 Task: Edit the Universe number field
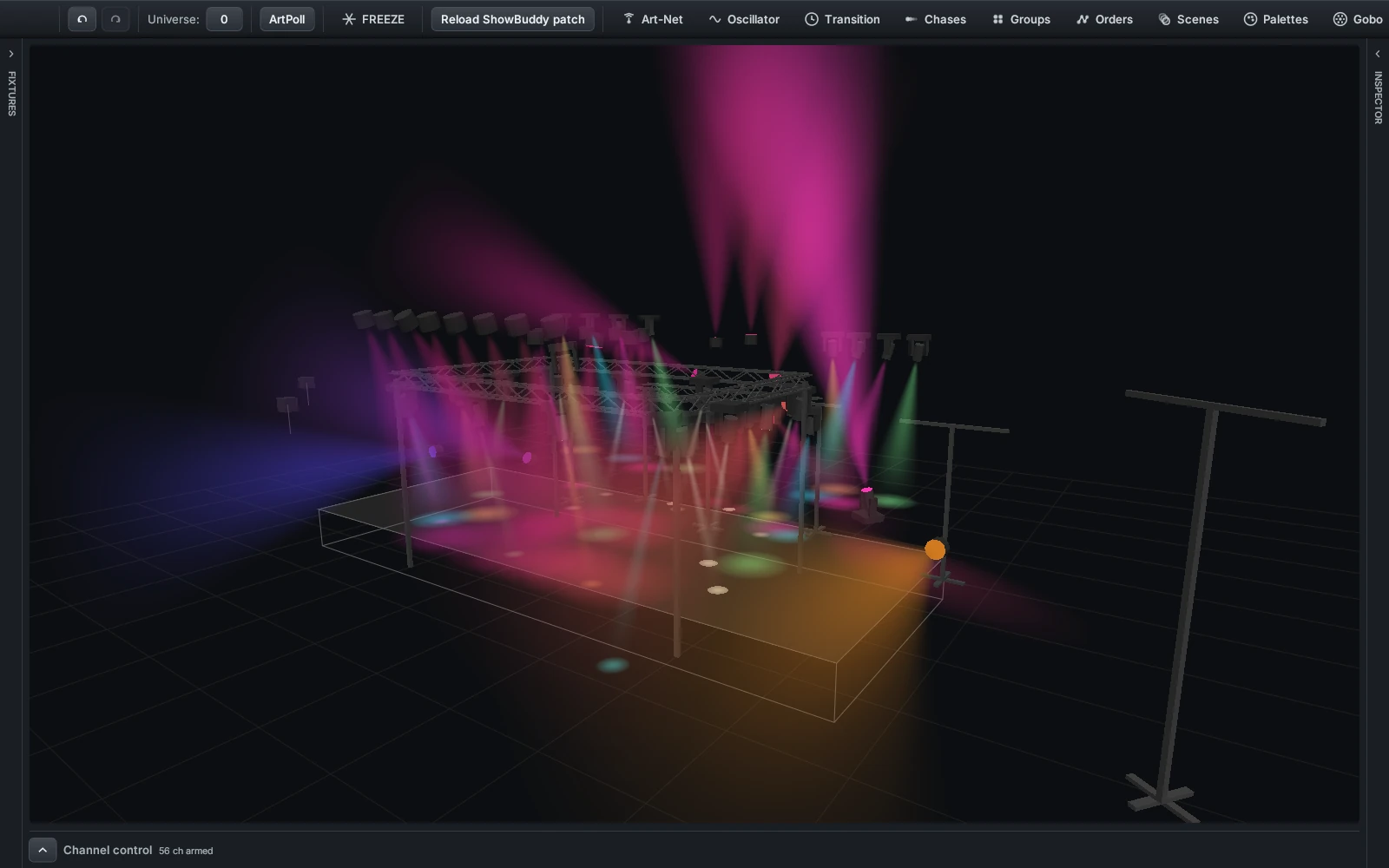coord(224,19)
